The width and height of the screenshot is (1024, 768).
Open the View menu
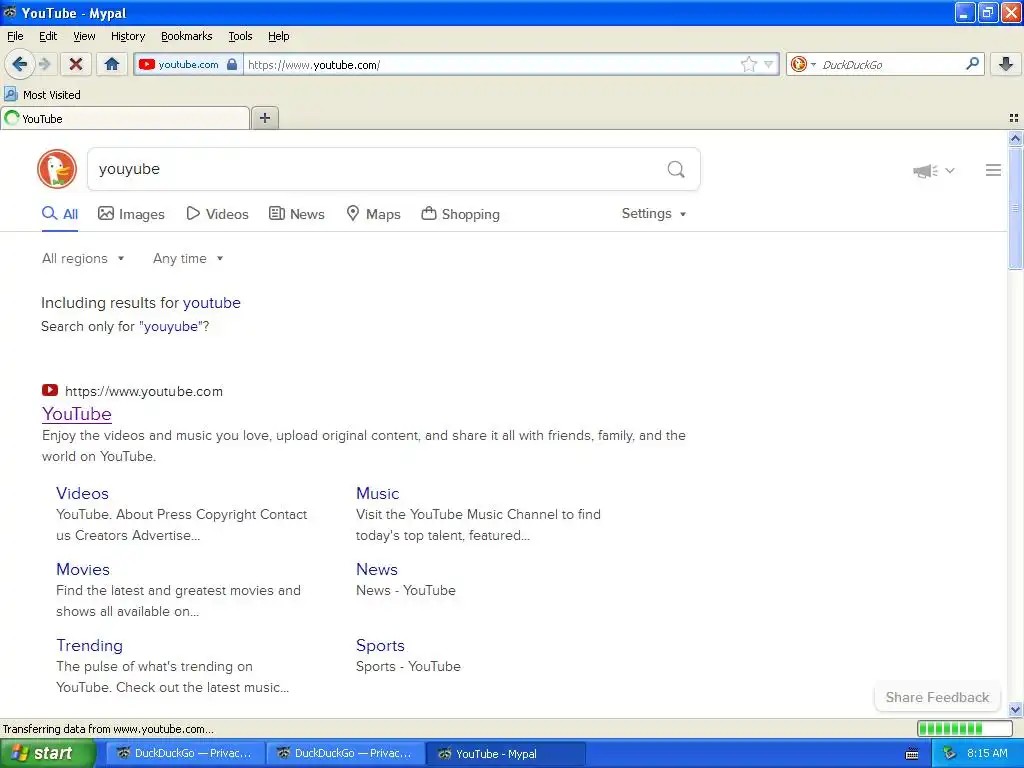click(x=84, y=36)
